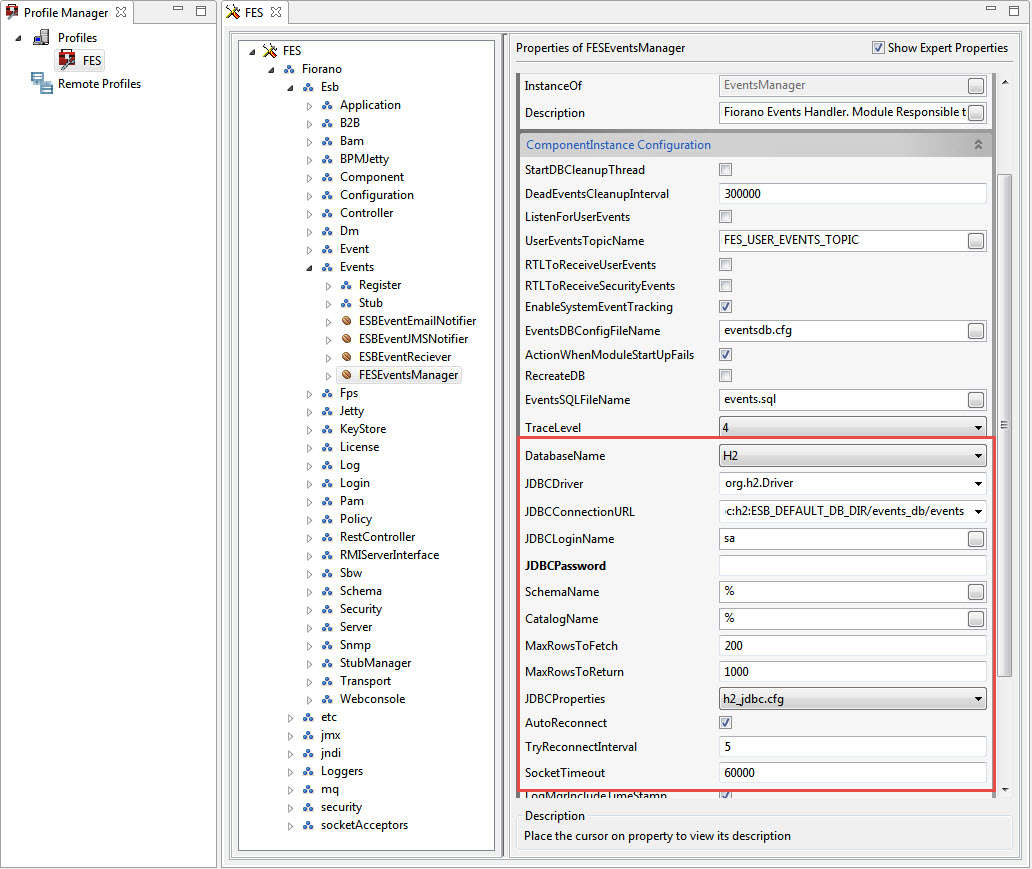
Task: Open the JDBCConnectionURL dropdown
Action: (978, 512)
